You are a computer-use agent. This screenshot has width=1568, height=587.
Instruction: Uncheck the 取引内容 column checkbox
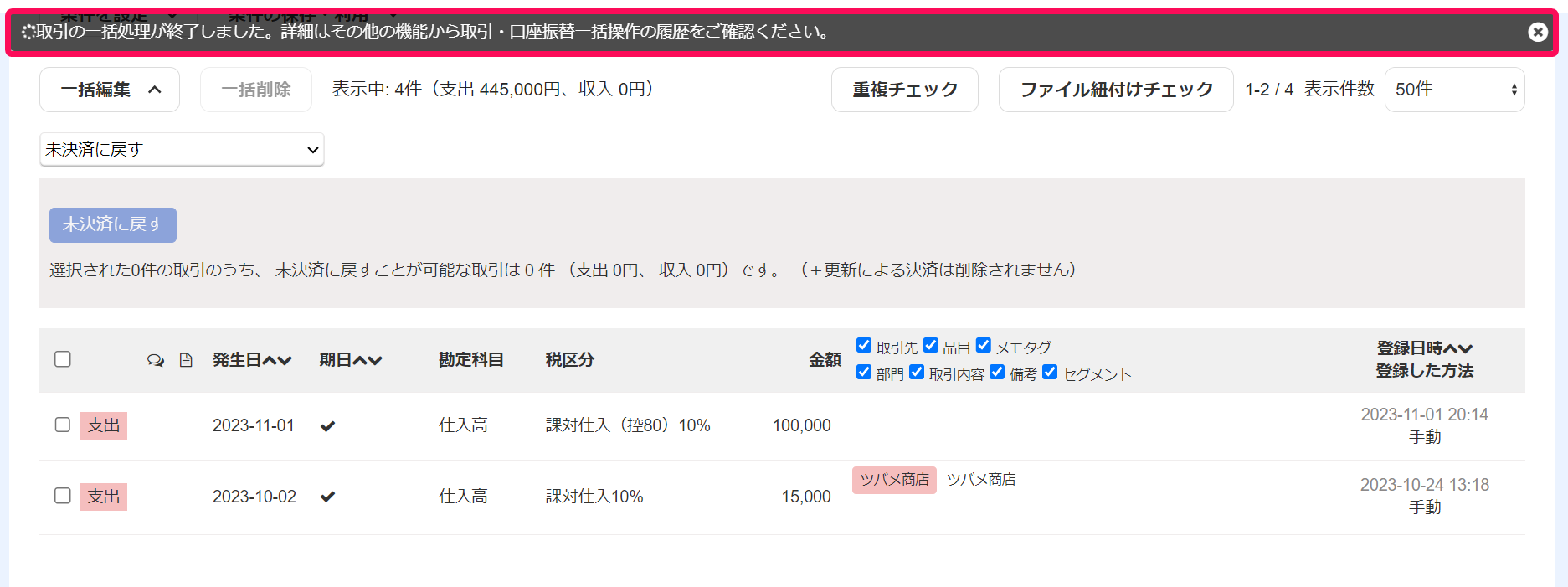917,372
